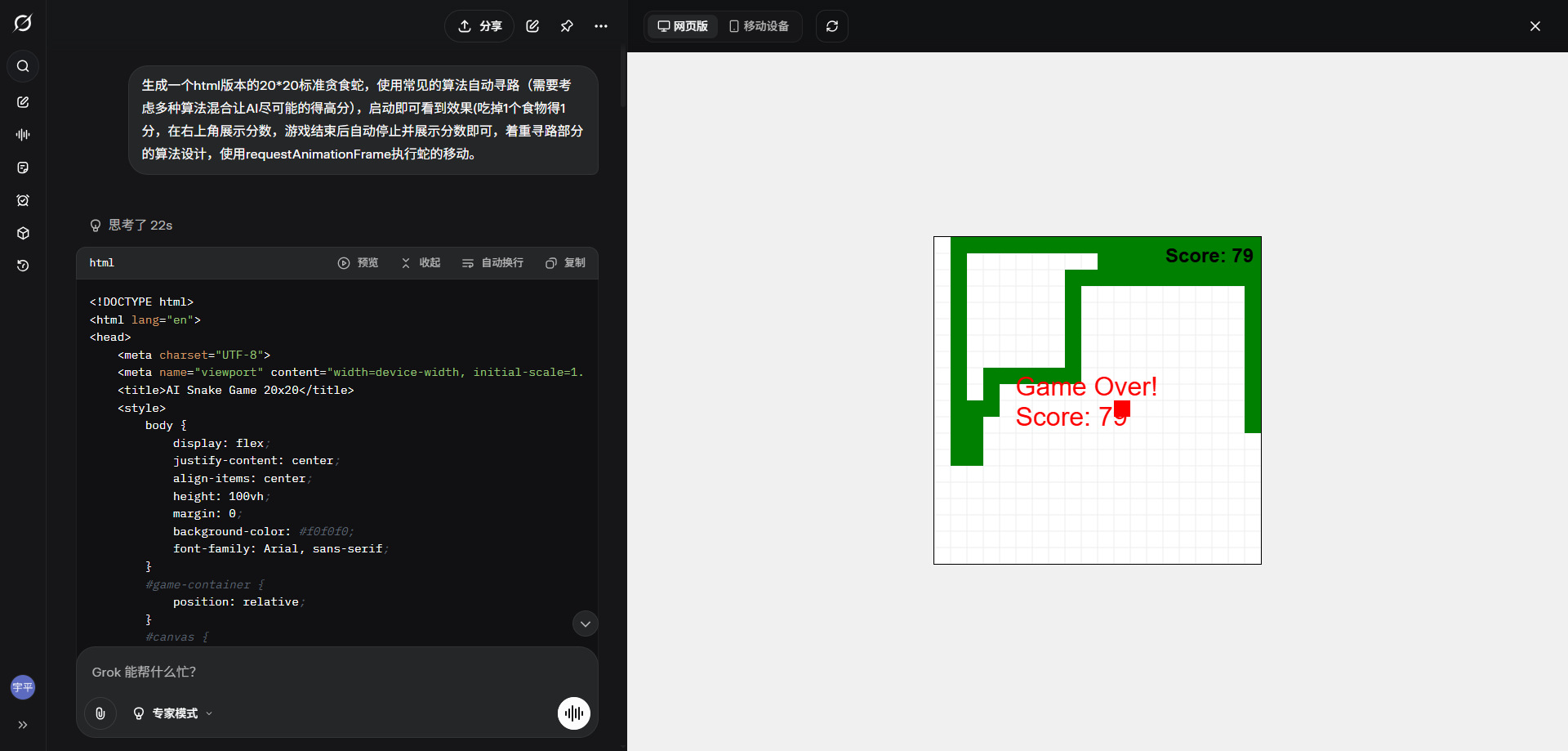1568x751 pixels.
Task: Refresh the preview pane
Action: pos(832,26)
